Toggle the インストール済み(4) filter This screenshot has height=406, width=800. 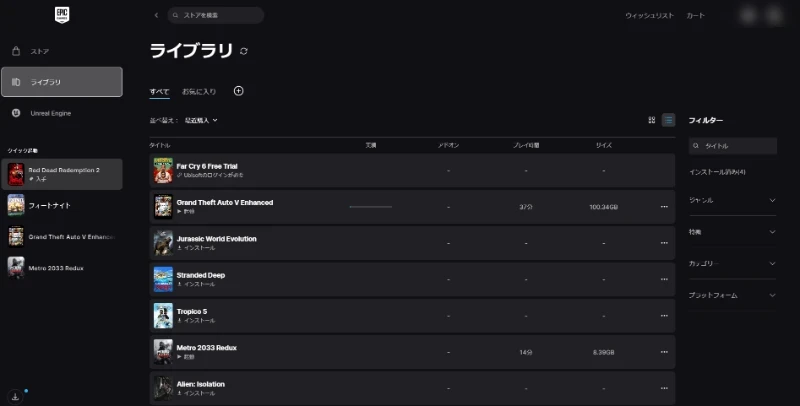coord(717,172)
